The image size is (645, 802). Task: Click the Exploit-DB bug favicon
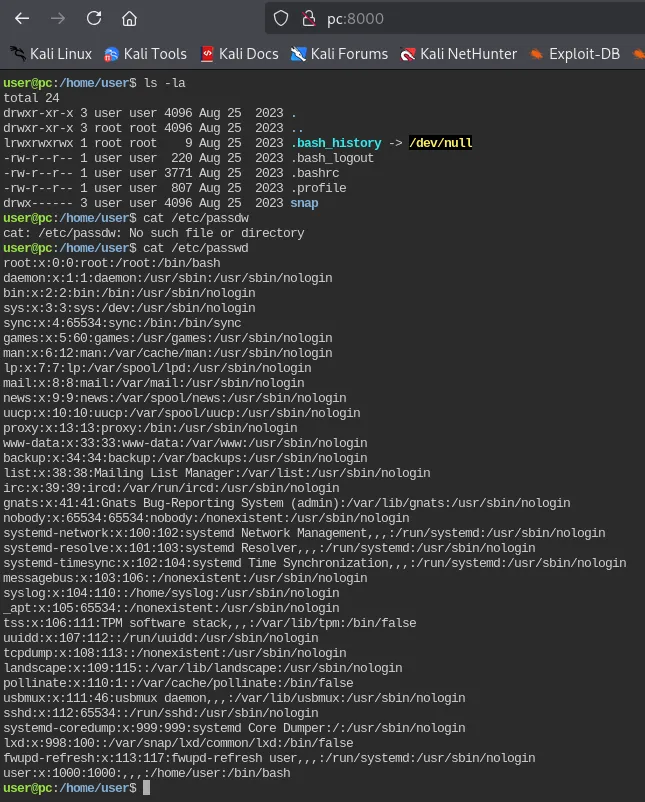click(536, 54)
